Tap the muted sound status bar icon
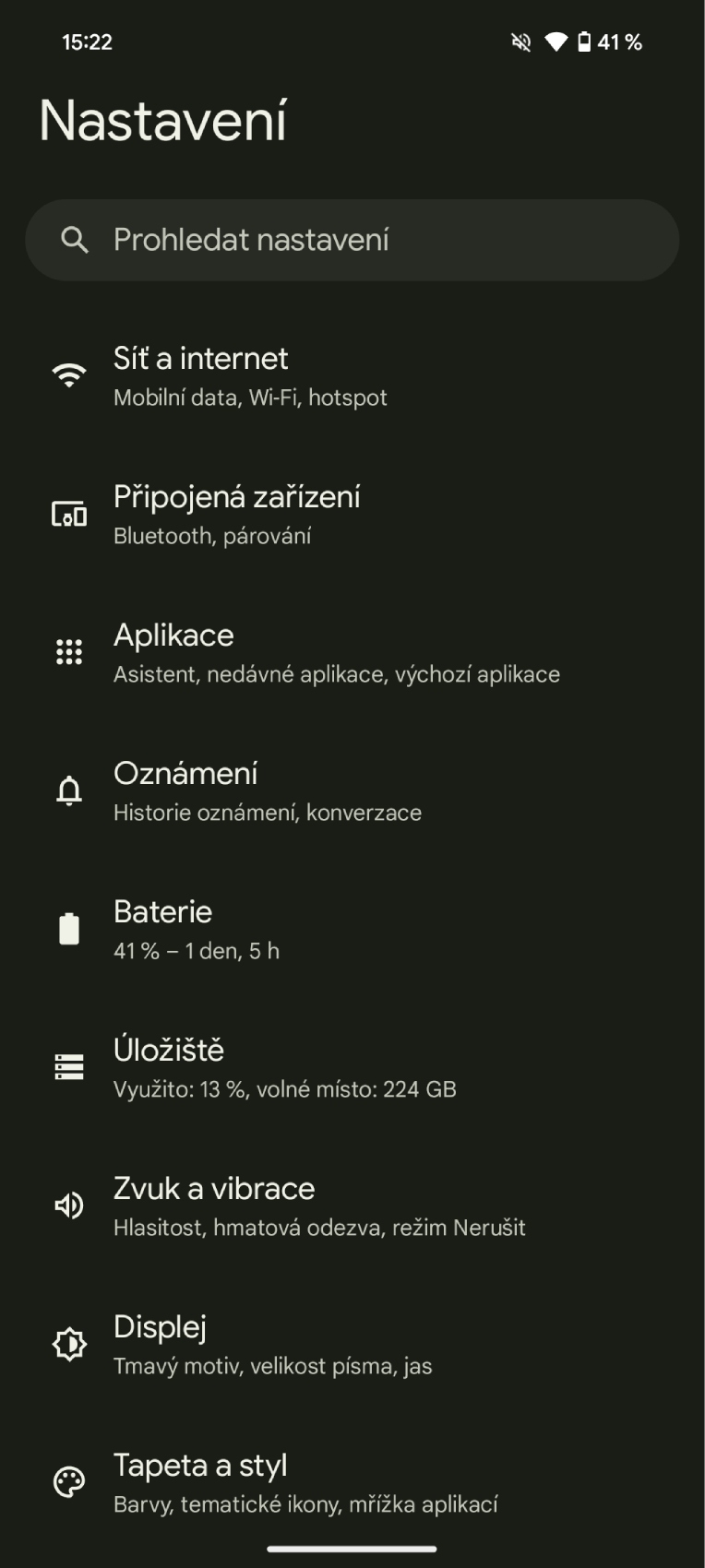This screenshot has width=705, height=1568. point(521,42)
